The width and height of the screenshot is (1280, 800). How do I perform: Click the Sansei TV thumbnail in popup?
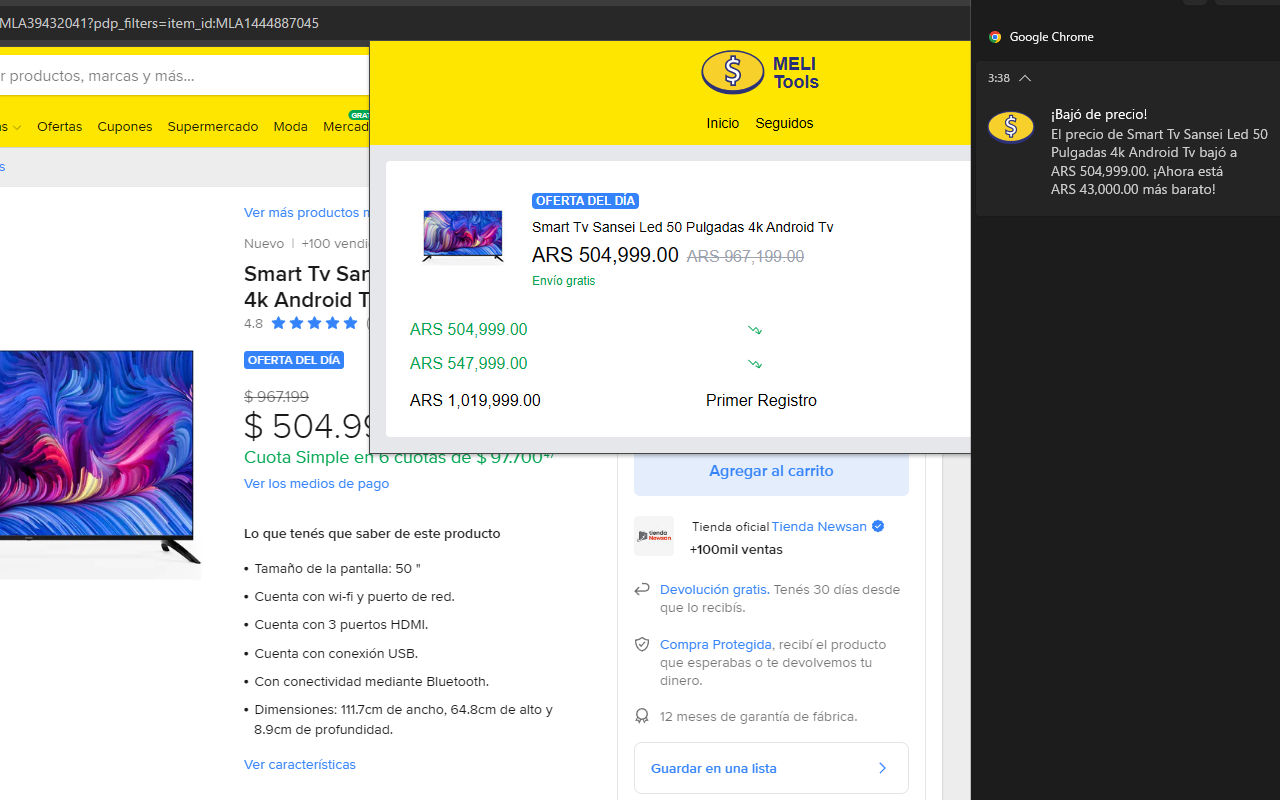[462, 237]
